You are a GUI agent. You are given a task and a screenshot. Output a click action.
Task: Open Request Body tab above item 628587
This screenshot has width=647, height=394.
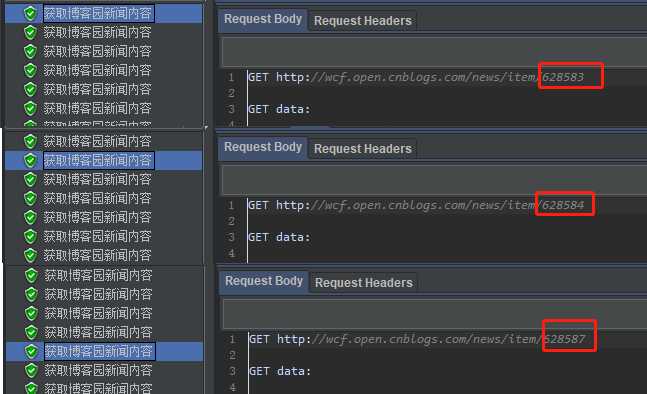(x=264, y=281)
